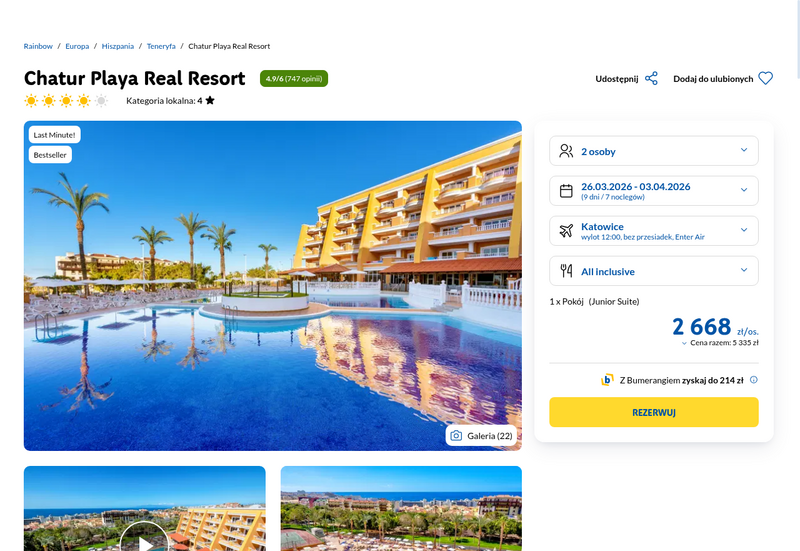The image size is (800, 551).
Task: Expand the All inclusive board dropdown
Action: point(654,271)
